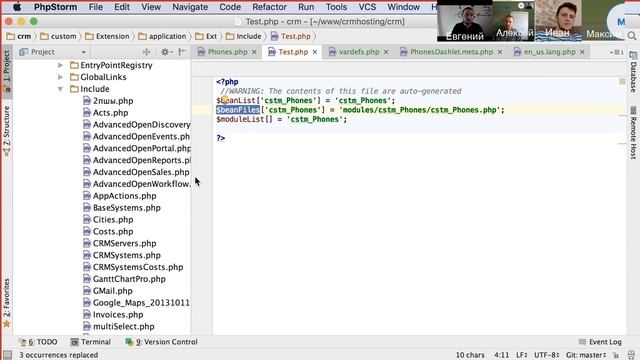Click the crm breadcrumb folder
Image resolution: width=640 pixels, height=360 pixels.
pyautogui.click(x=19, y=36)
